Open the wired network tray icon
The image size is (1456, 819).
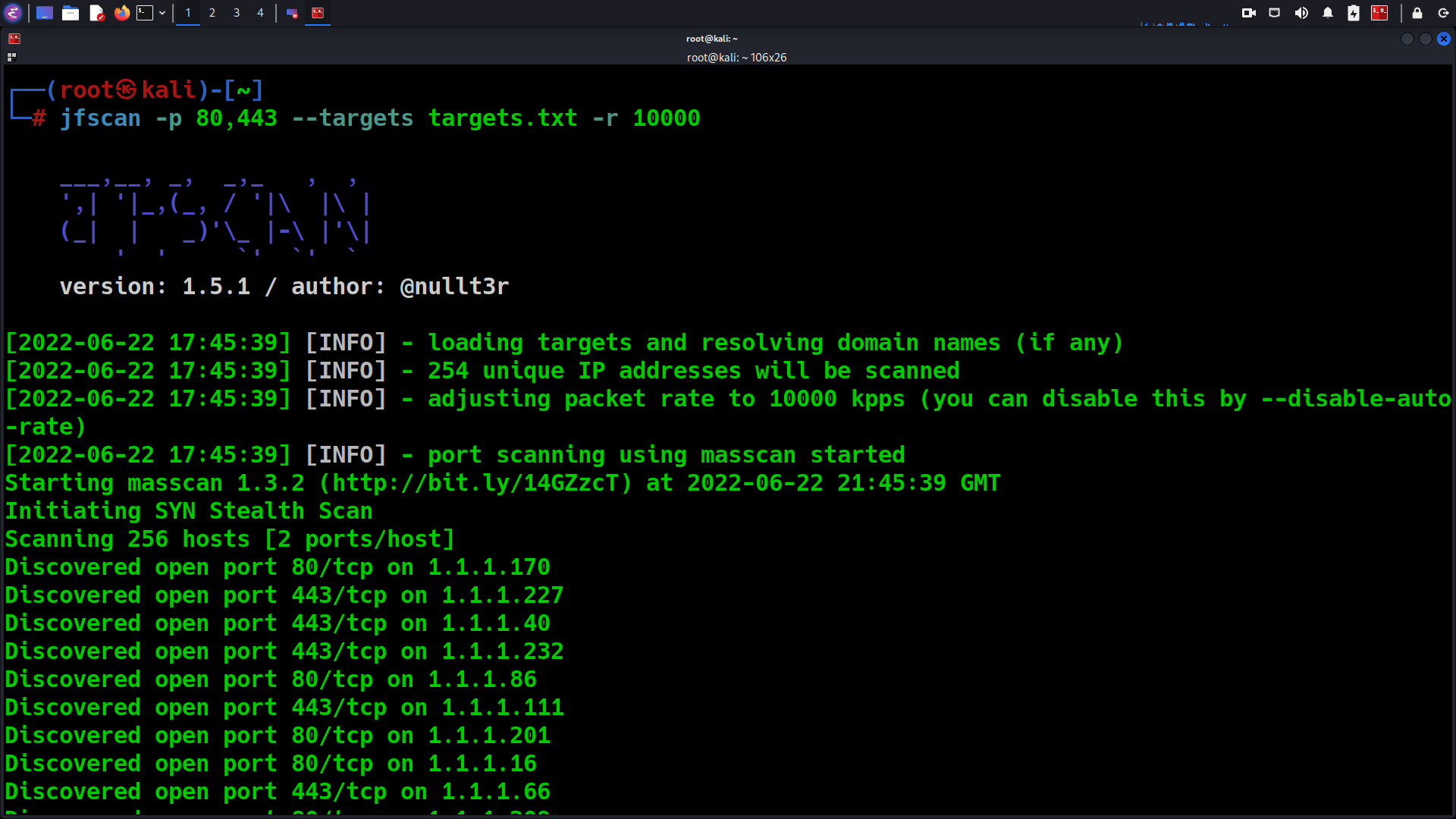point(1275,13)
